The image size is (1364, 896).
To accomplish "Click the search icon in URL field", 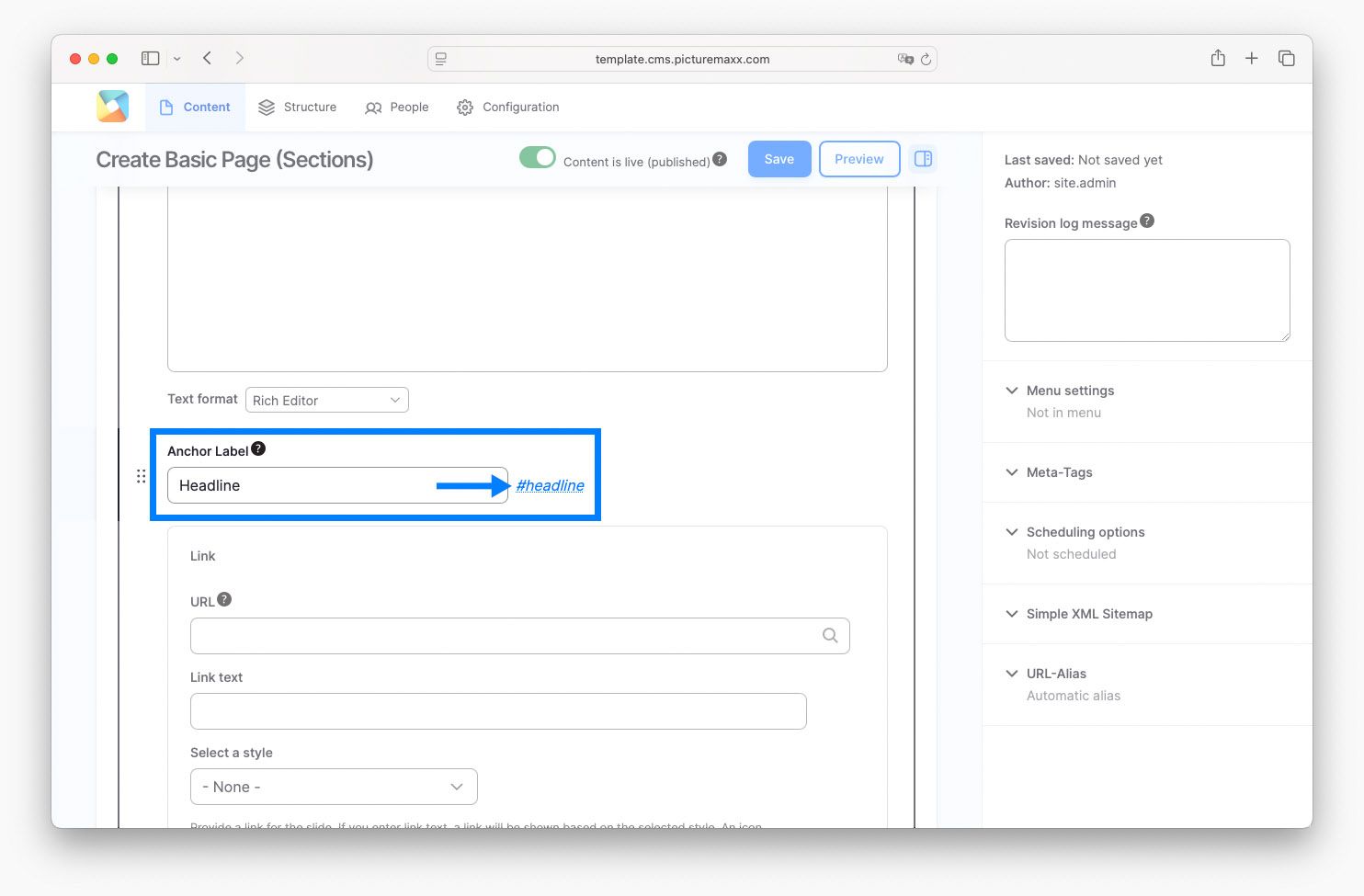I will tap(830, 636).
